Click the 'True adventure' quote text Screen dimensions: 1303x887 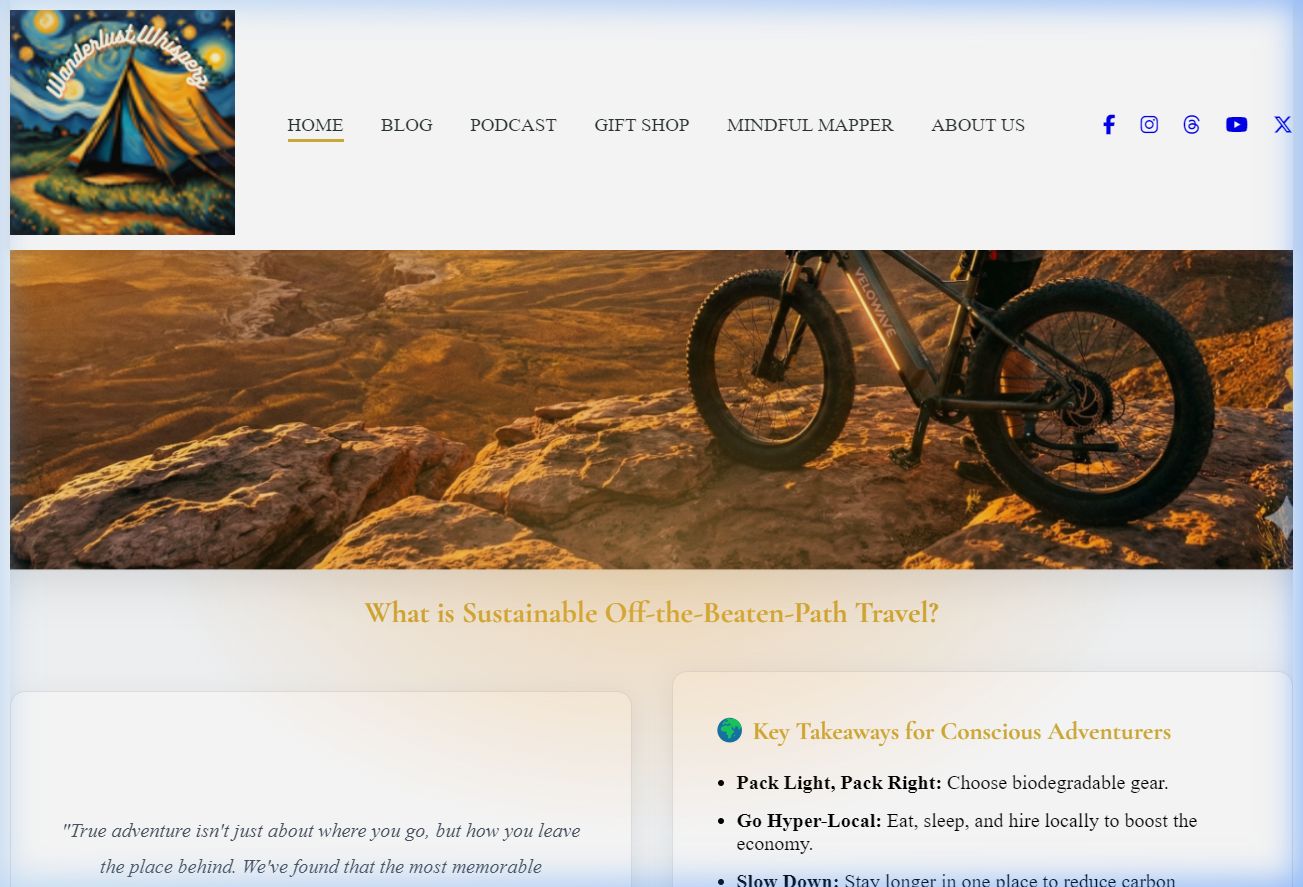click(321, 849)
